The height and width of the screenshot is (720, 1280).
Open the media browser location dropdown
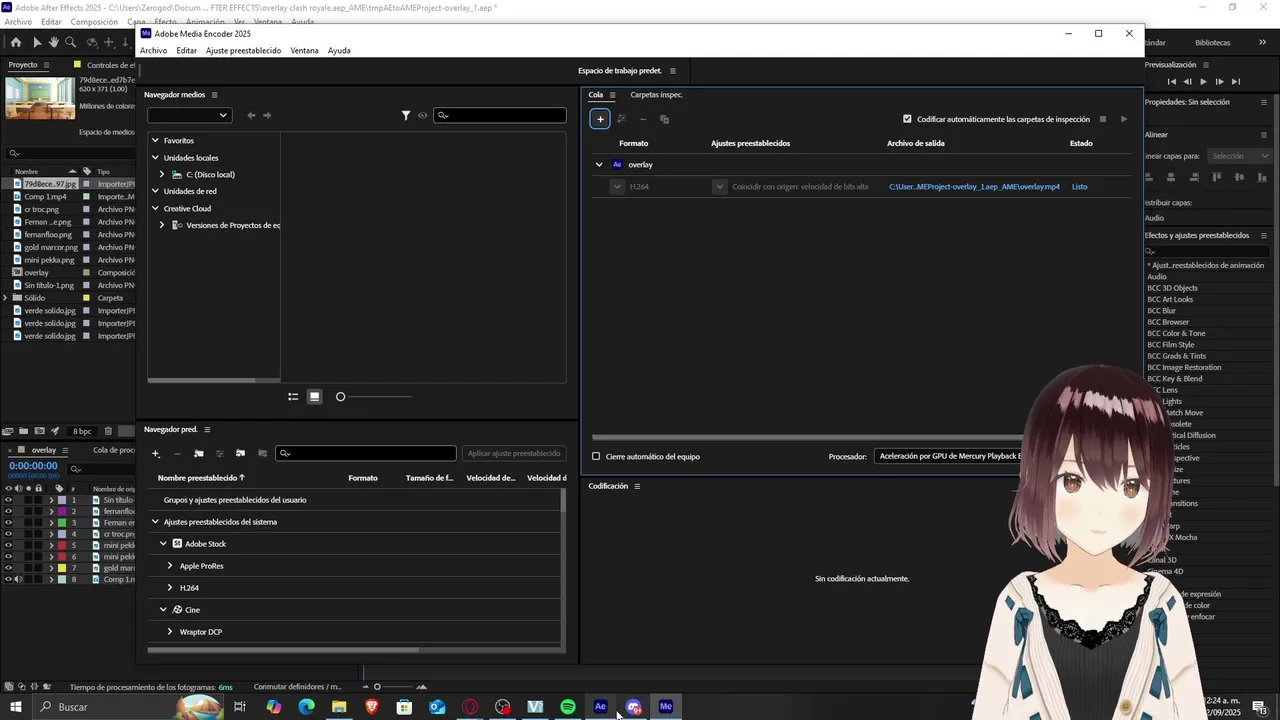(190, 115)
